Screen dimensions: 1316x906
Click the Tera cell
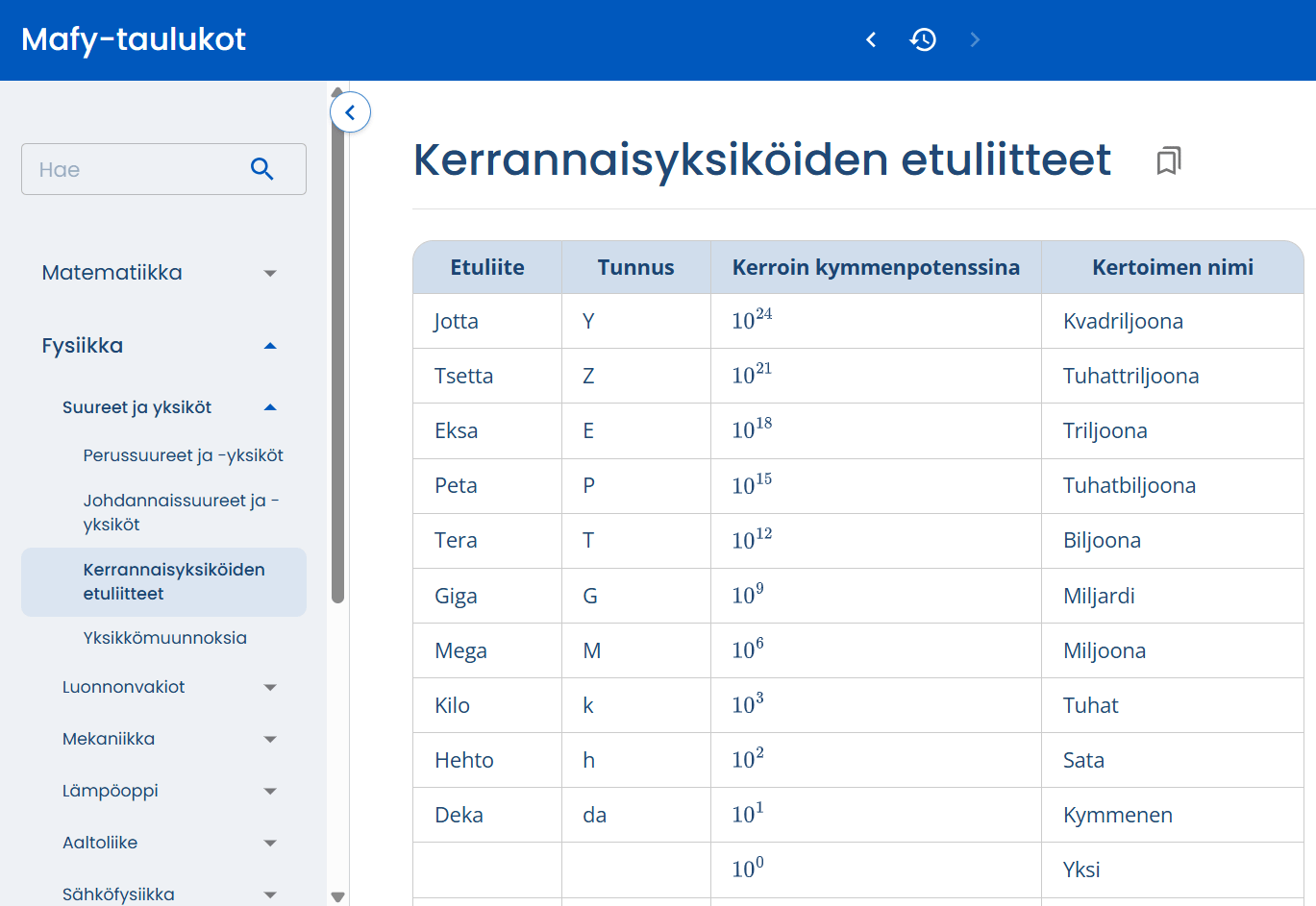pos(487,540)
